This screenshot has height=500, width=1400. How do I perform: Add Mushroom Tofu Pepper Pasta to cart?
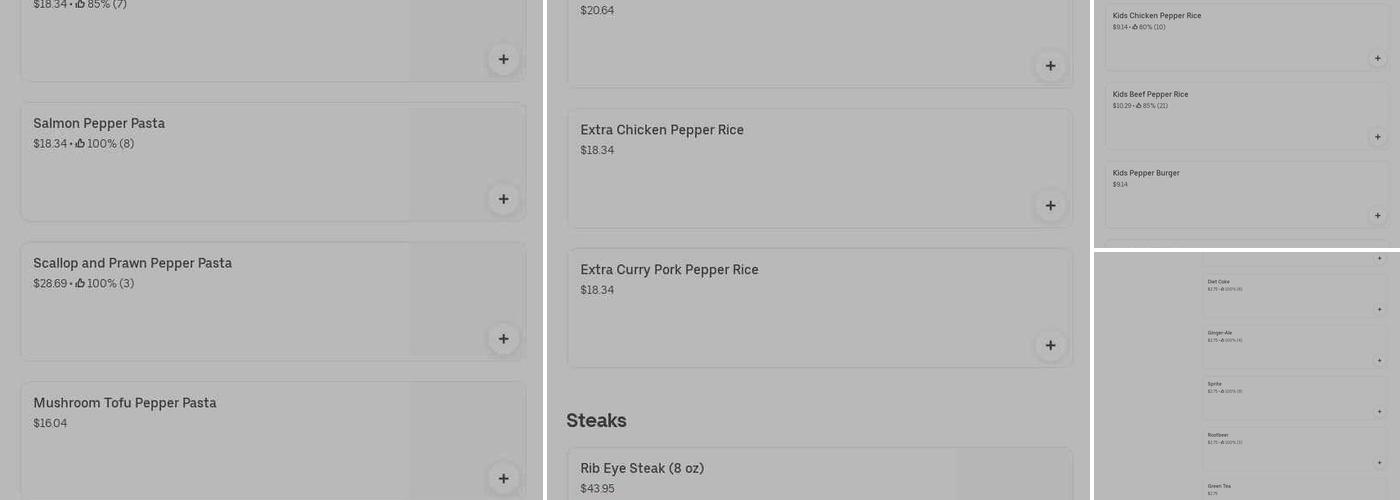click(503, 478)
